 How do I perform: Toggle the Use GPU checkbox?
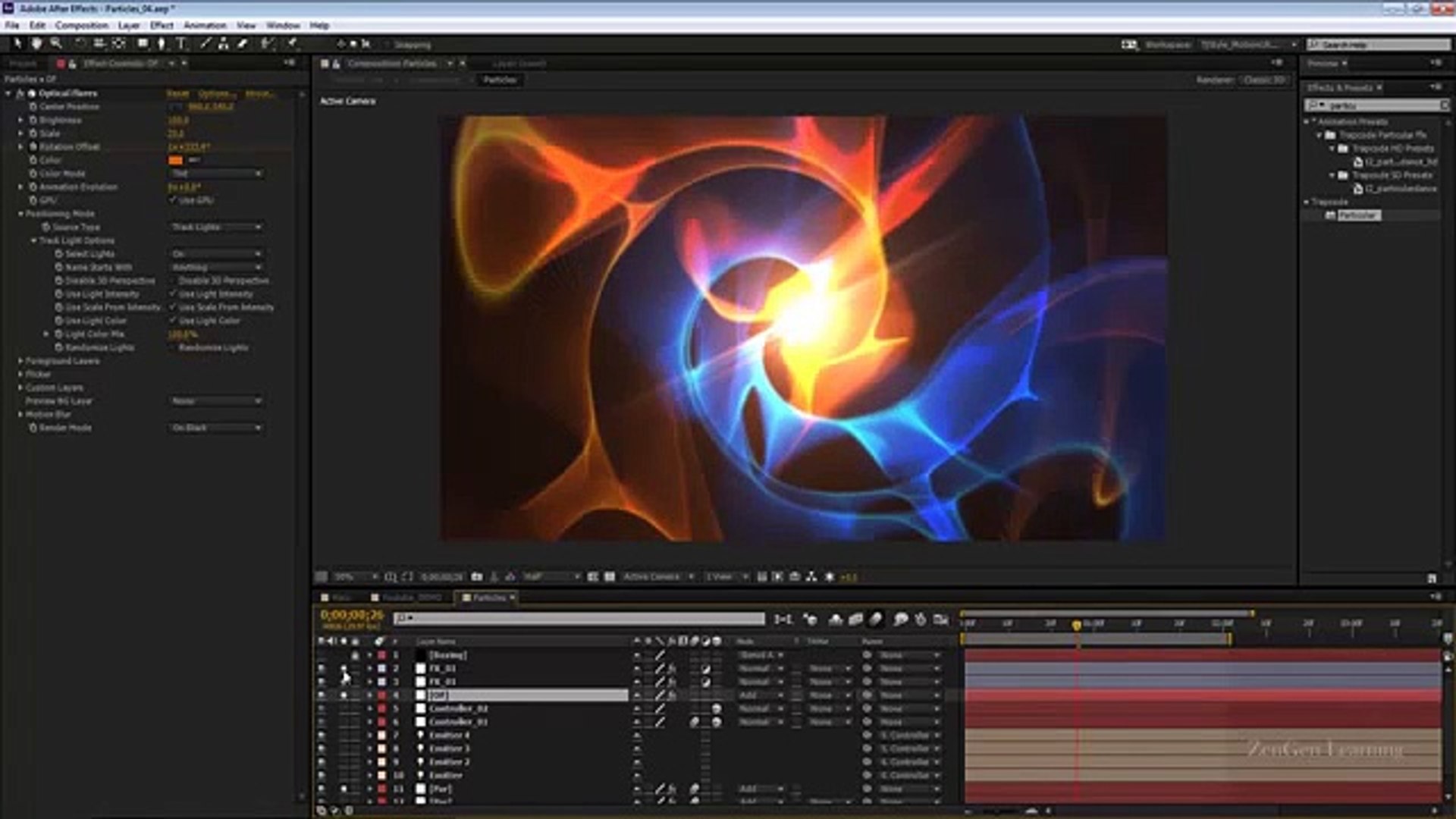pos(173,200)
